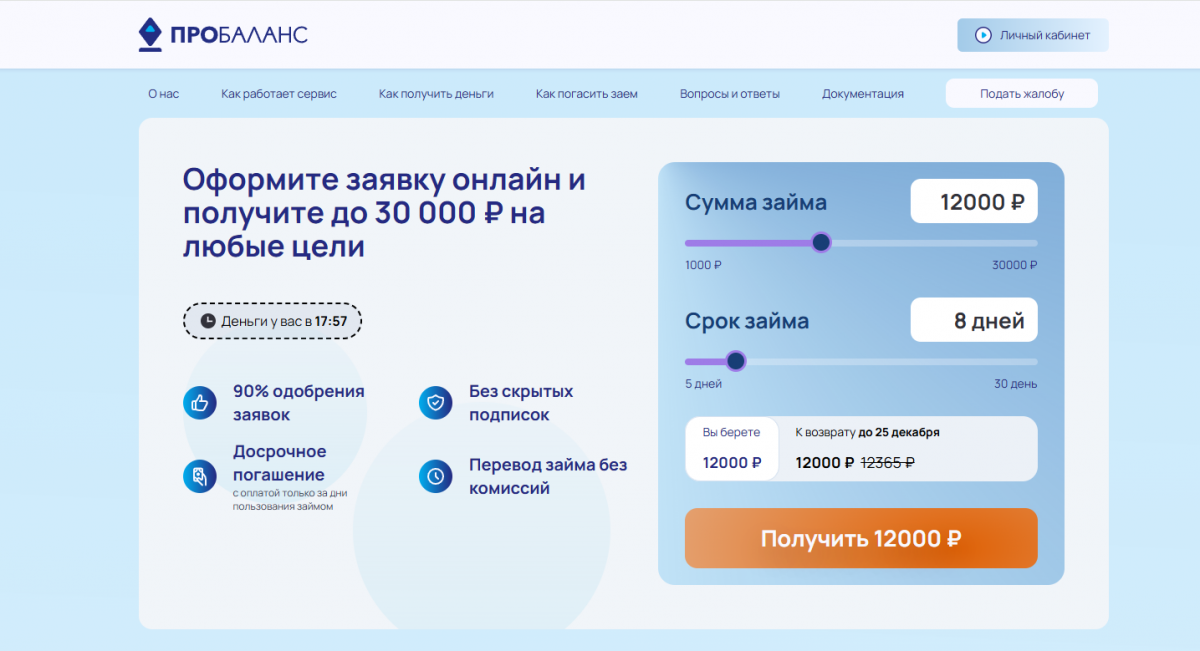Navigate to Как погасить заем

point(586,94)
